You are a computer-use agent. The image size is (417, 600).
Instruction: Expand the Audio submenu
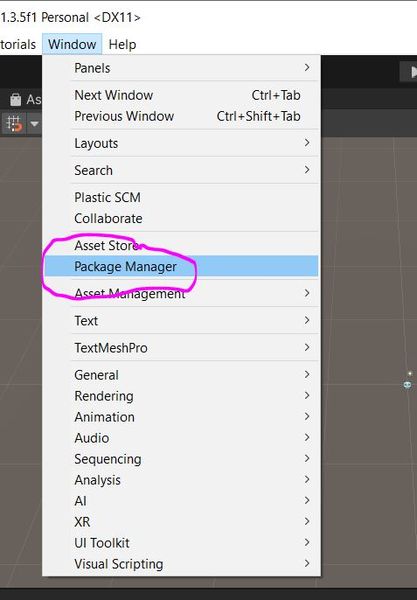(x=181, y=438)
